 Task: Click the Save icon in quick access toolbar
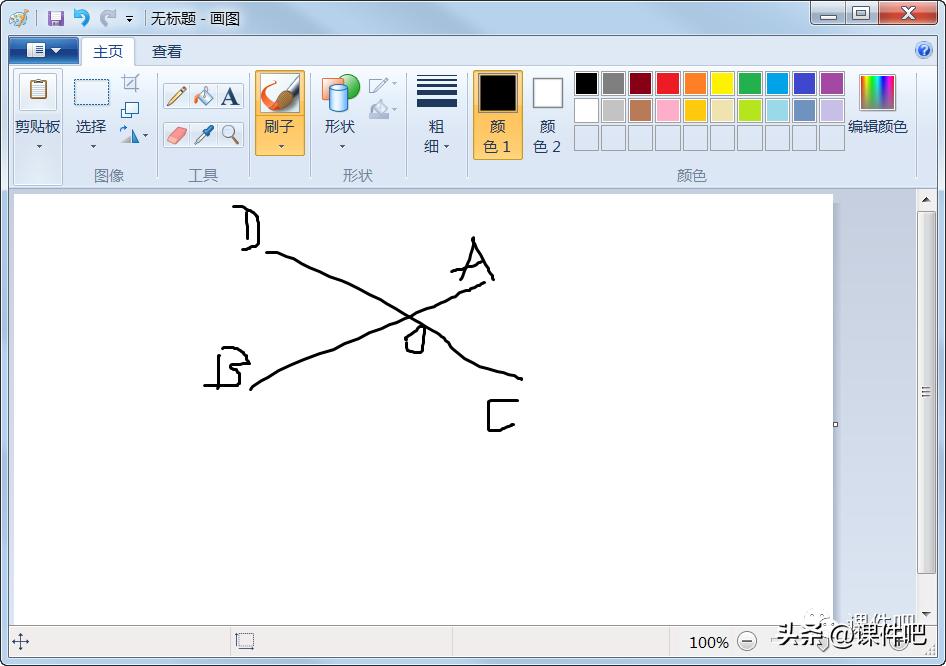pyautogui.click(x=56, y=18)
